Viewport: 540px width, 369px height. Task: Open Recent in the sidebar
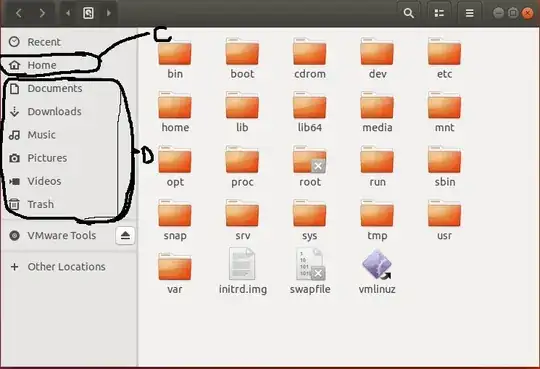(x=69, y=42)
